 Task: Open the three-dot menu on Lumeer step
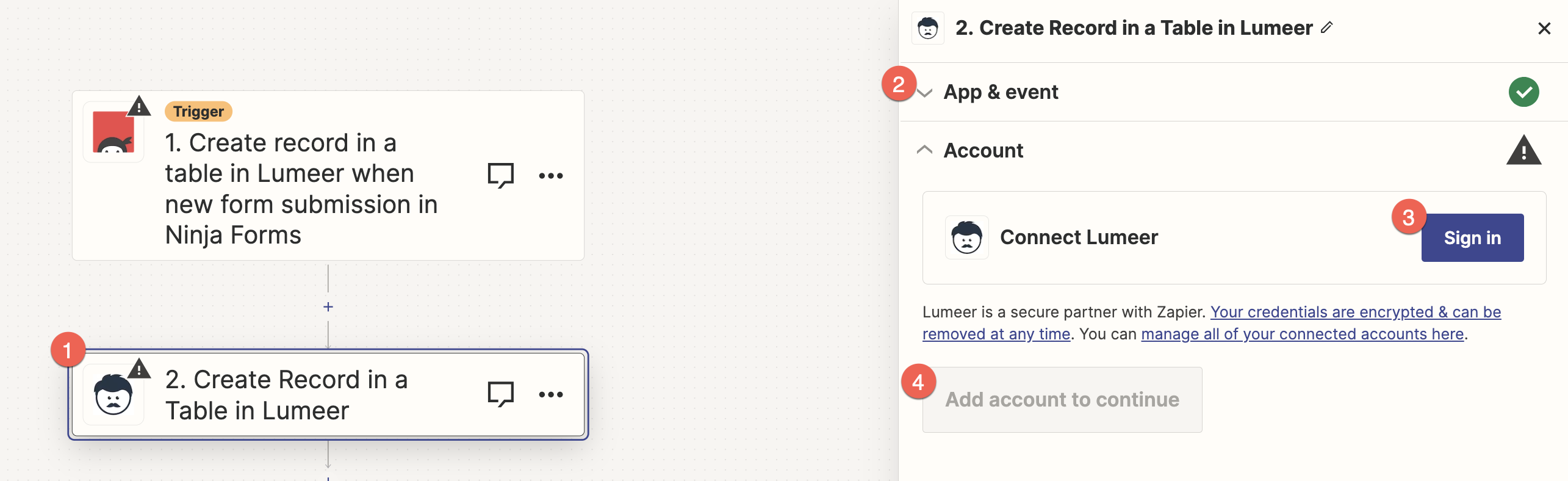pyautogui.click(x=550, y=394)
